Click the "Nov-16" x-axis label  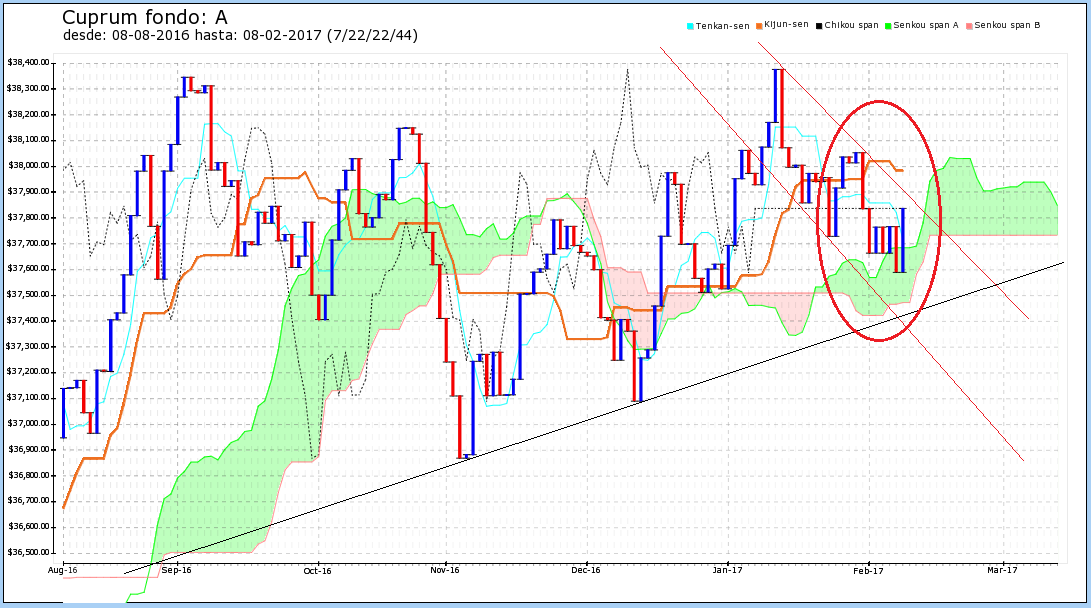tap(445, 571)
